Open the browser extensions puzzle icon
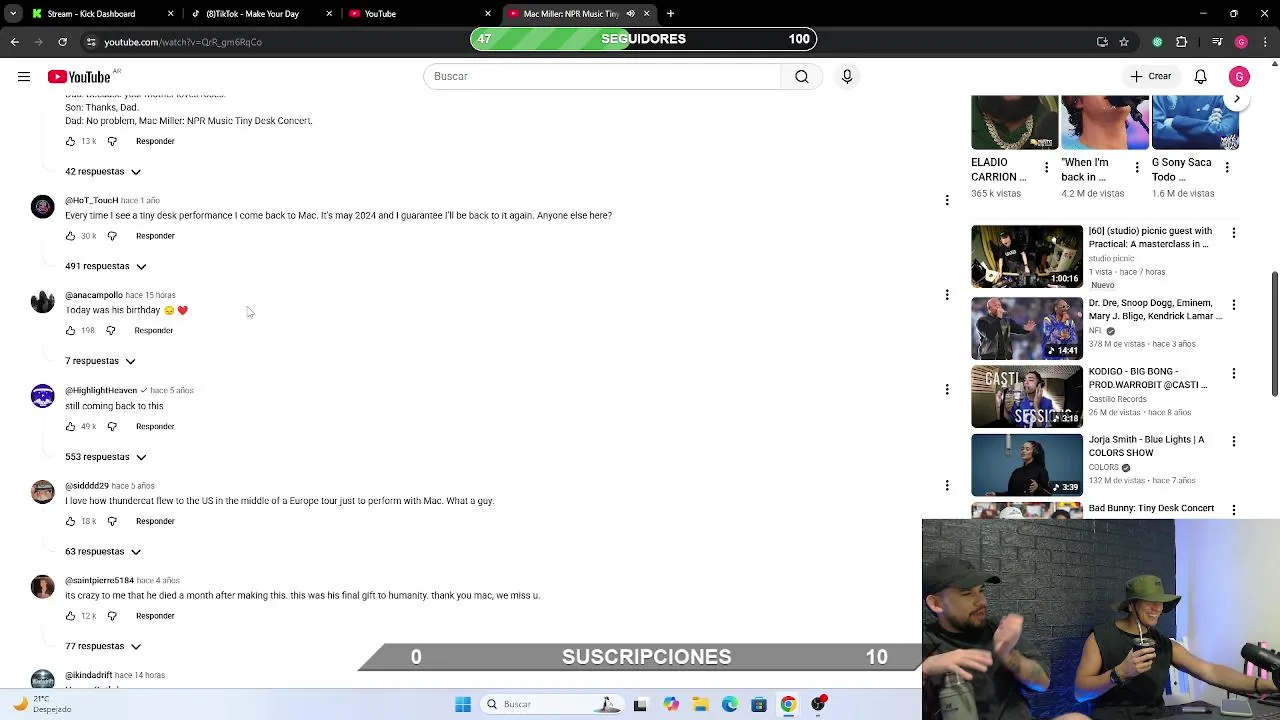 point(1181,42)
